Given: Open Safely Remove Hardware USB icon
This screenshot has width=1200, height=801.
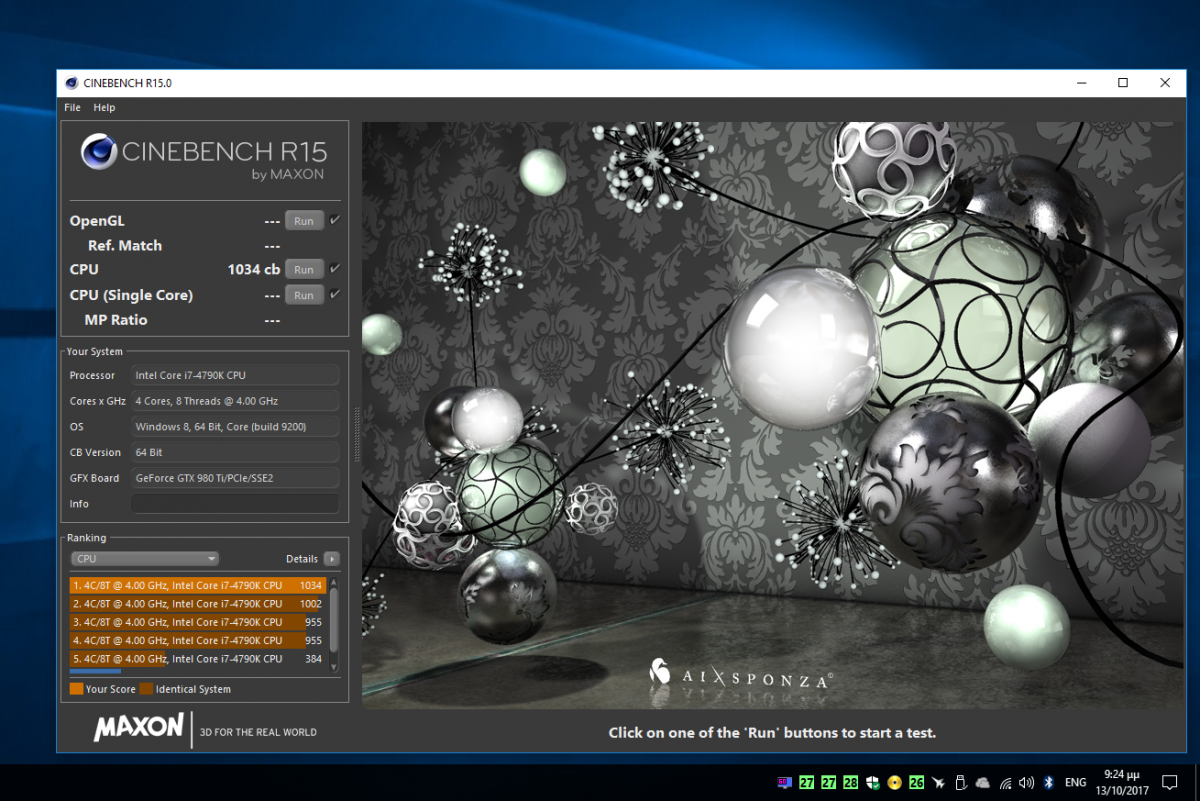Looking at the screenshot, I should (x=960, y=782).
